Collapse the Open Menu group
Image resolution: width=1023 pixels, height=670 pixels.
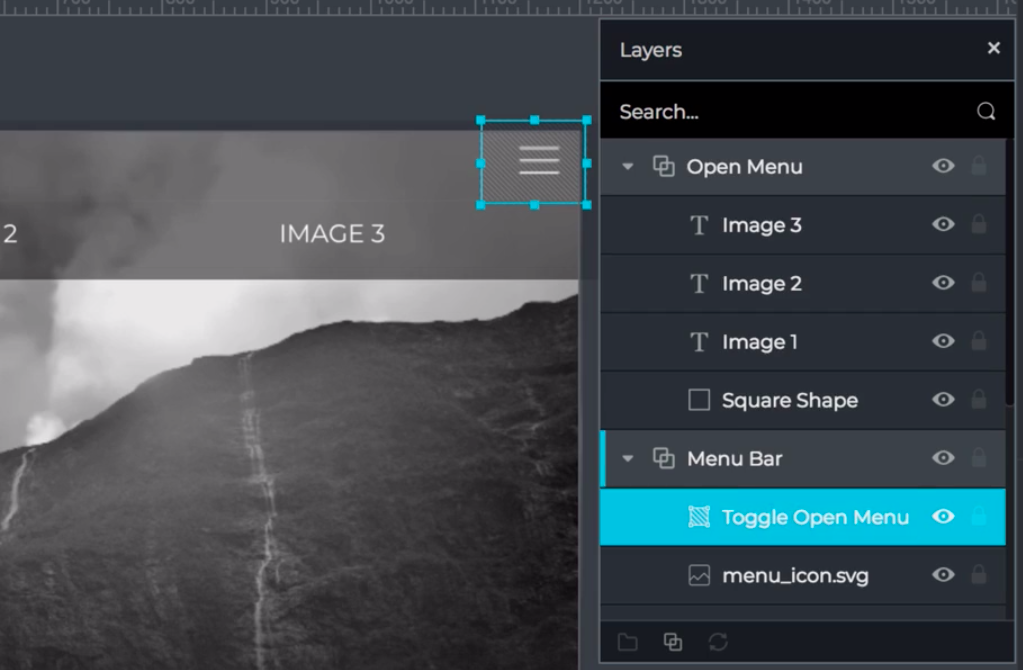[627, 166]
